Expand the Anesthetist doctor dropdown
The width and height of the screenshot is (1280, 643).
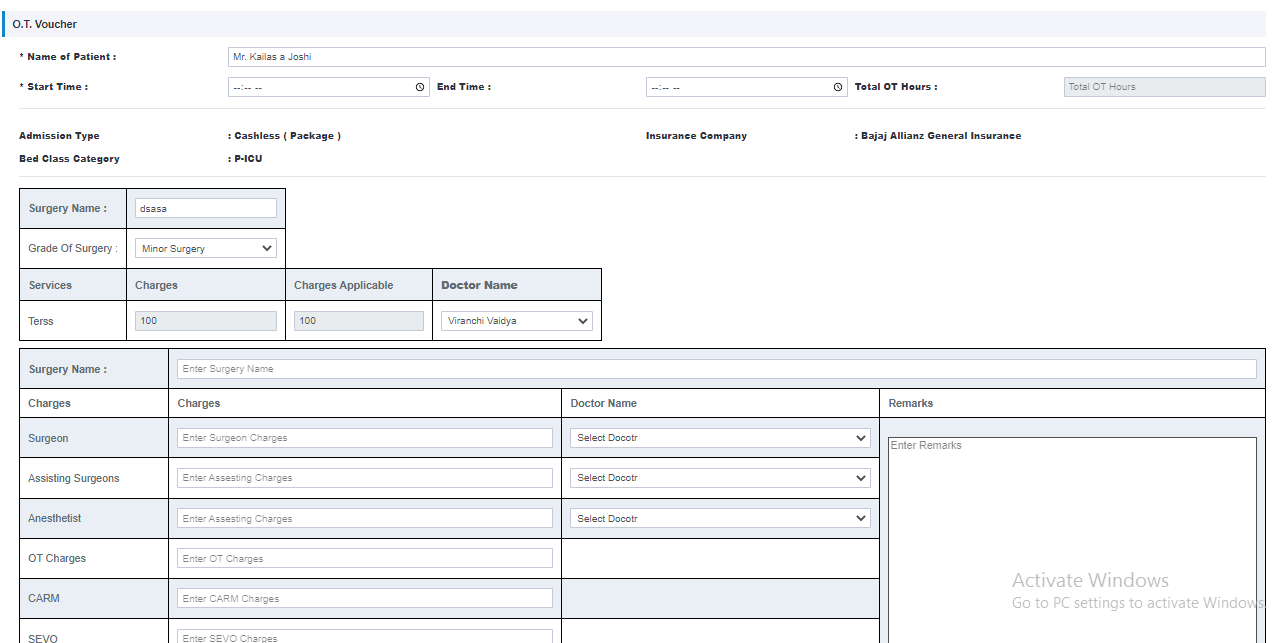[x=720, y=518]
